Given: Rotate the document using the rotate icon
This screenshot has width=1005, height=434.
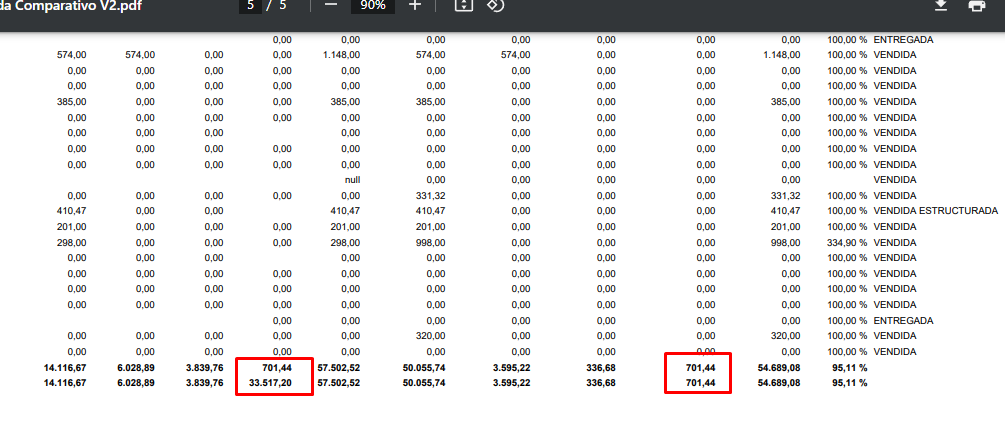Looking at the screenshot, I should tap(495, 6).
